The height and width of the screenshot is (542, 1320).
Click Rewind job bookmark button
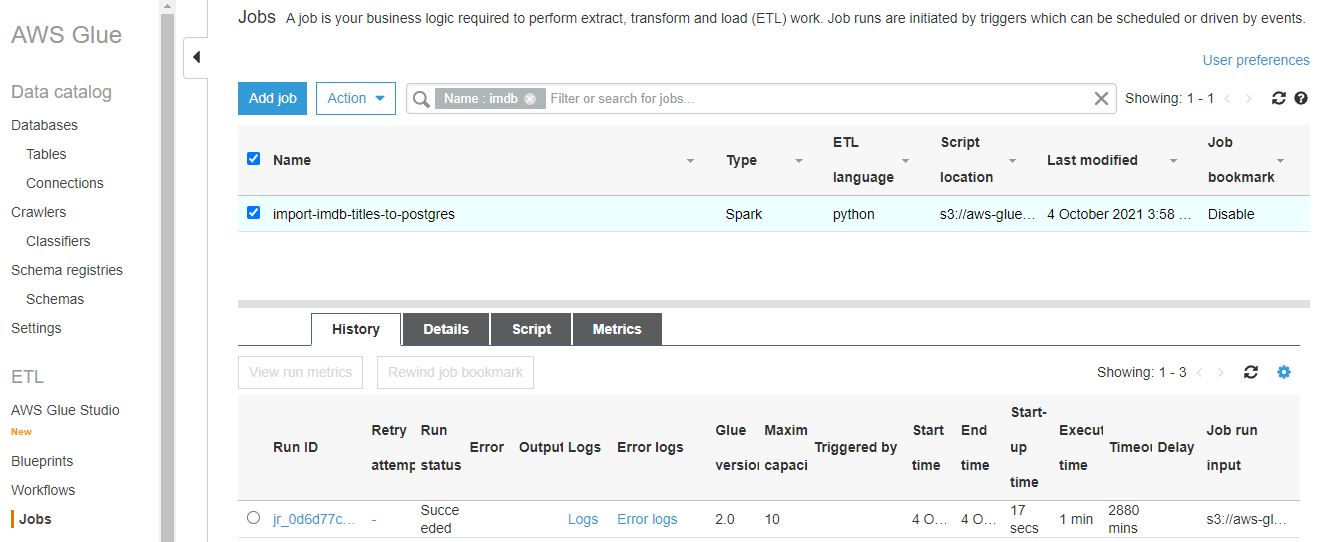coord(455,372)
